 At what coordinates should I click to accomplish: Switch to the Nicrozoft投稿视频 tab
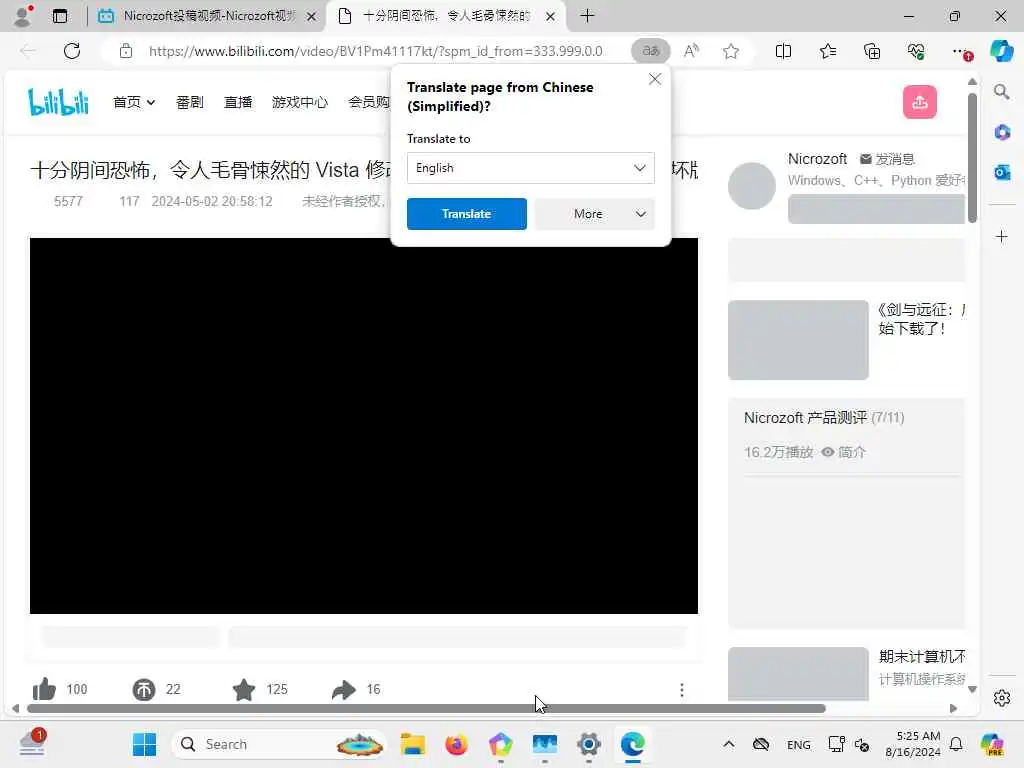pos(208,16)
